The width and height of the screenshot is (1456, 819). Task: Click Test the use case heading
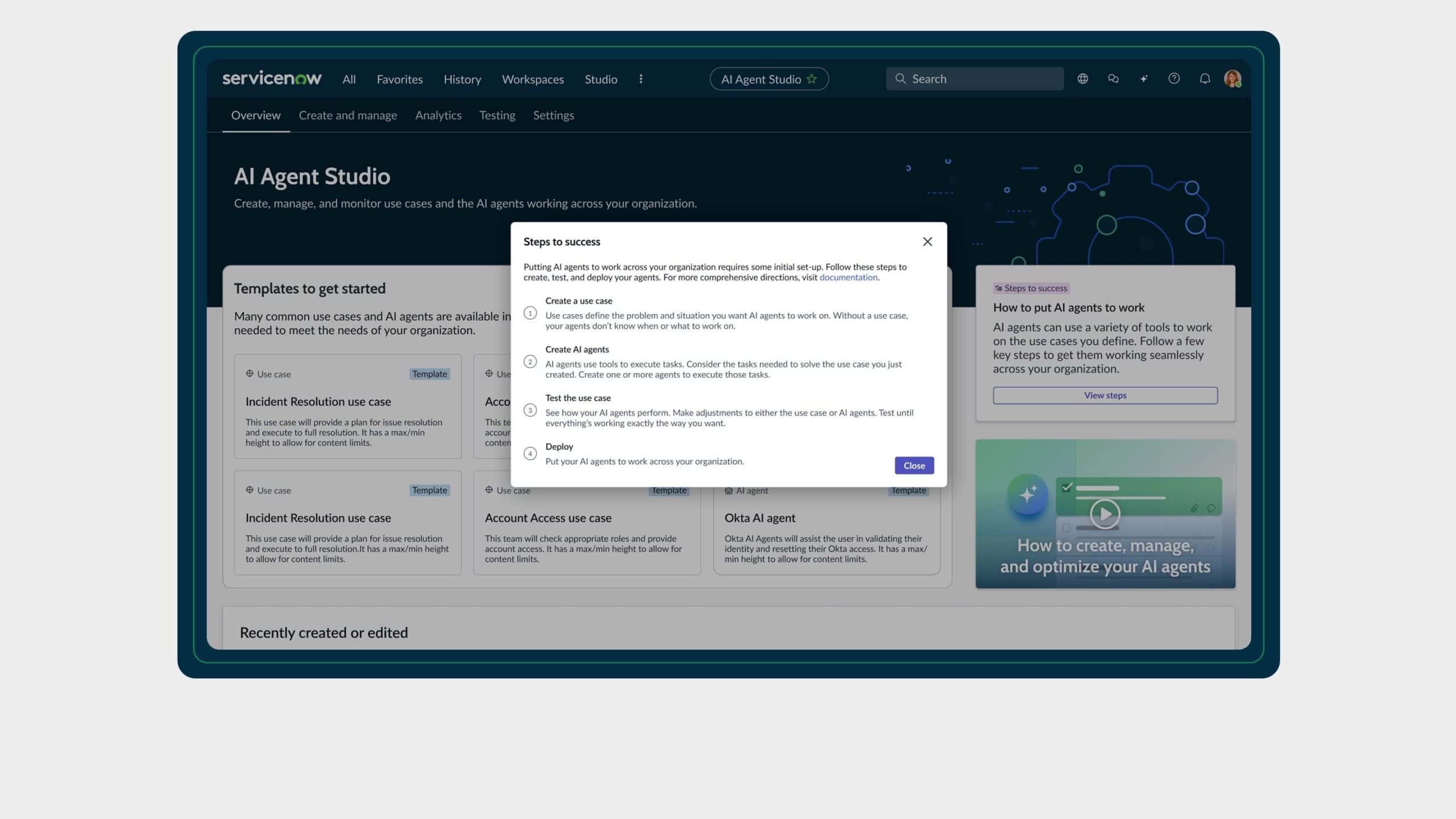pyautogui.click(x=578, y=398)
